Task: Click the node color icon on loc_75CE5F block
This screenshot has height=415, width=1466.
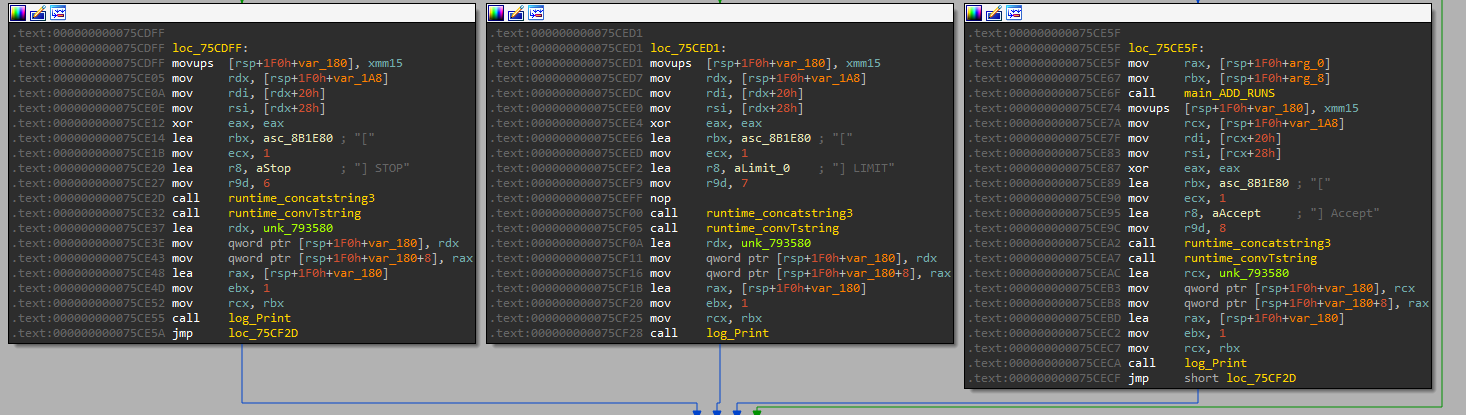Action: [x=974, y=13]
